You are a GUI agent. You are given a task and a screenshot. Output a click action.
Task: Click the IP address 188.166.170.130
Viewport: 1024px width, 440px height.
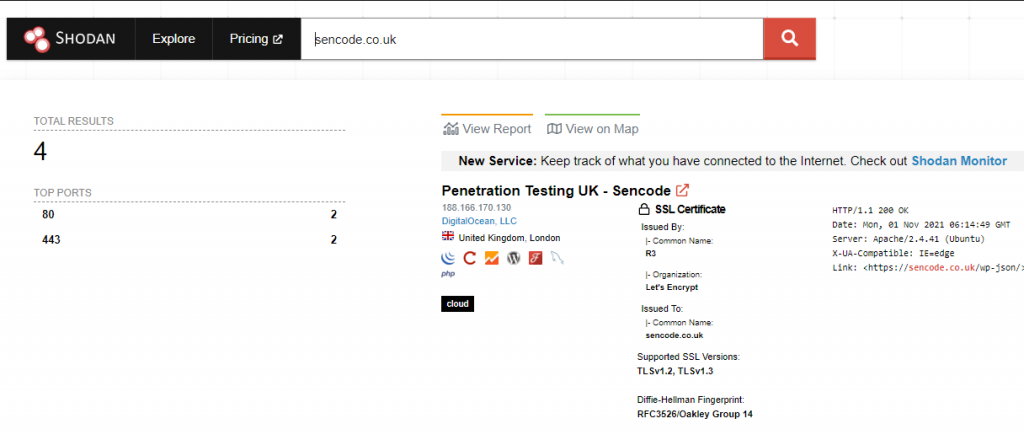tap(476, 208)
